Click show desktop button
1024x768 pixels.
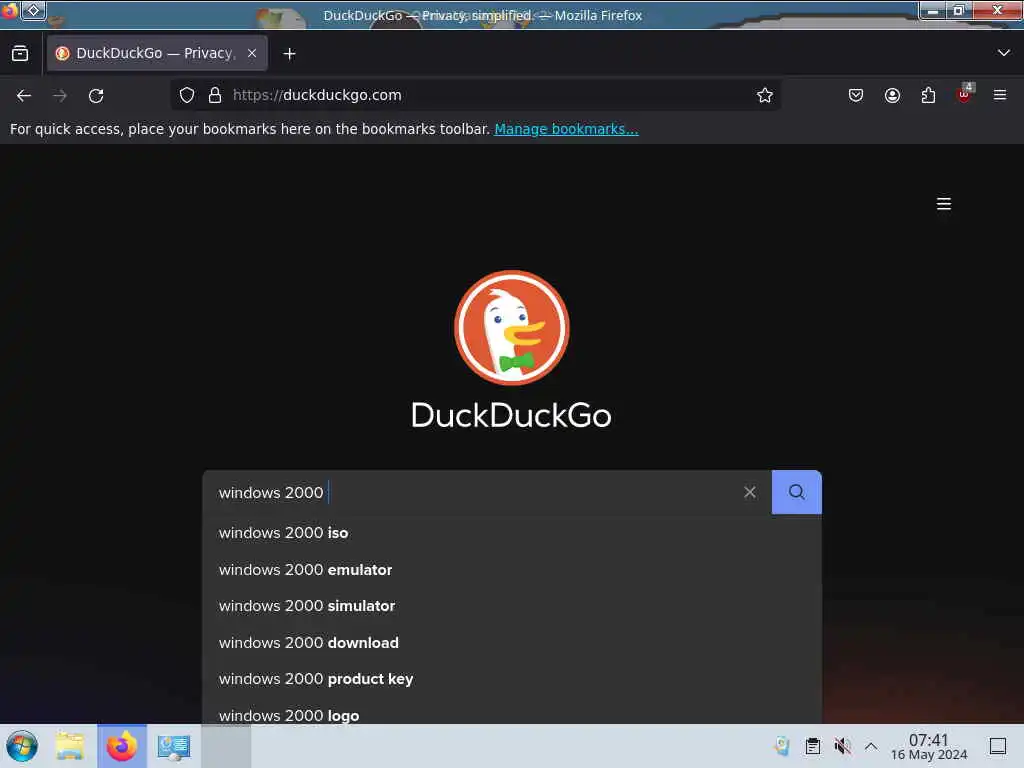997,746
